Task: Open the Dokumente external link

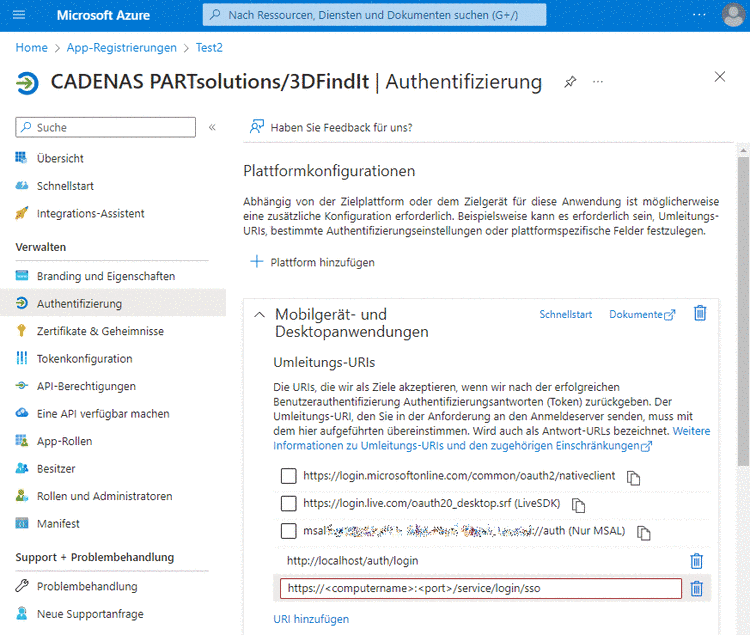Action: pos(642,314)
